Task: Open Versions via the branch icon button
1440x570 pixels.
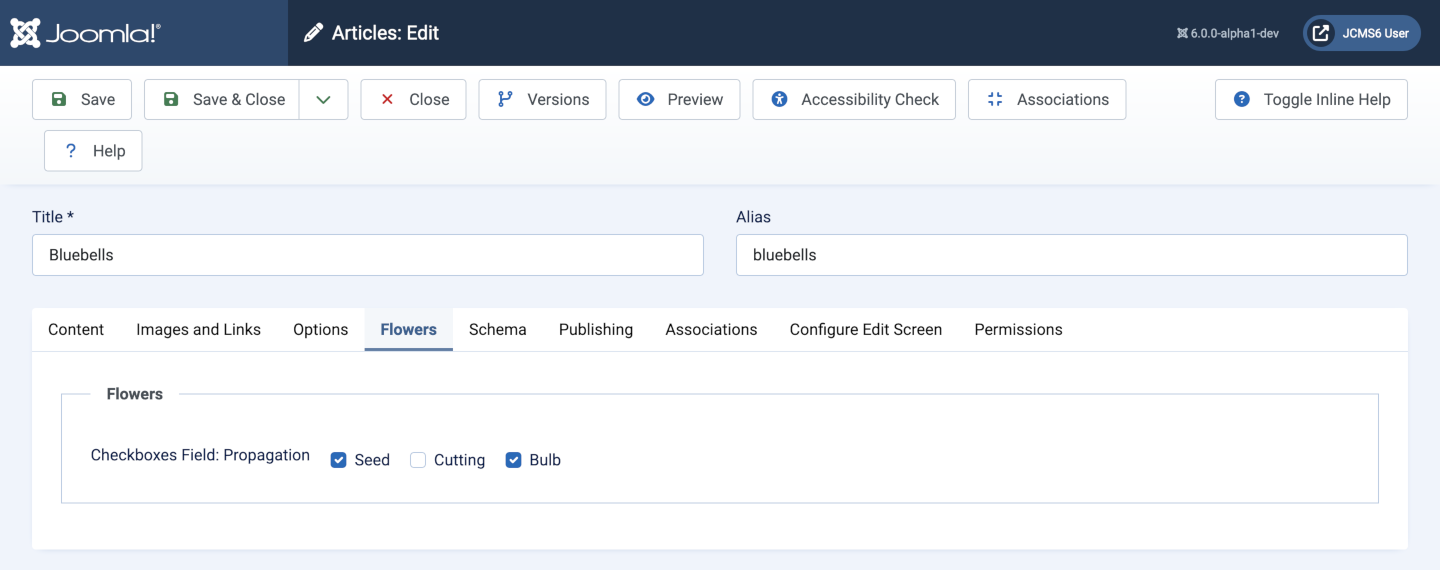Action: [x=542, y=99]
